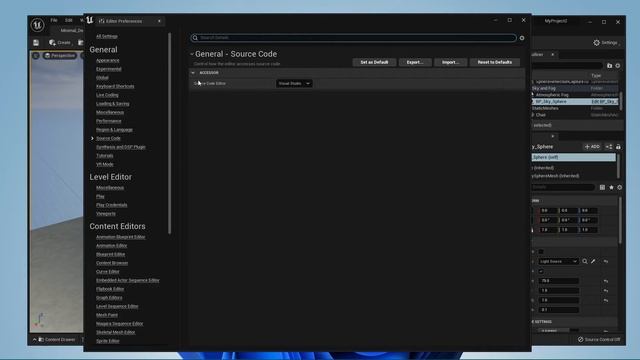Open Content Browser settings
The height and width of the screenshot is (360, 640).
(112, 263)
